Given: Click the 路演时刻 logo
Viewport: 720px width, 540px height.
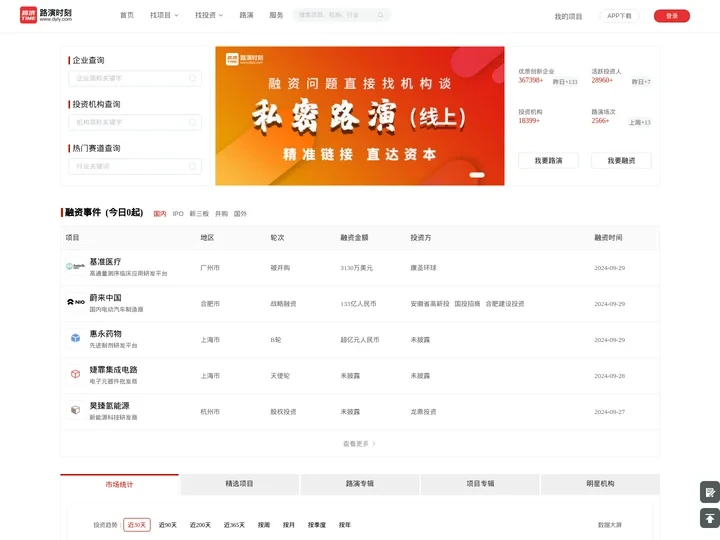Looking at the screenshot, I should [x=46, y=15].
